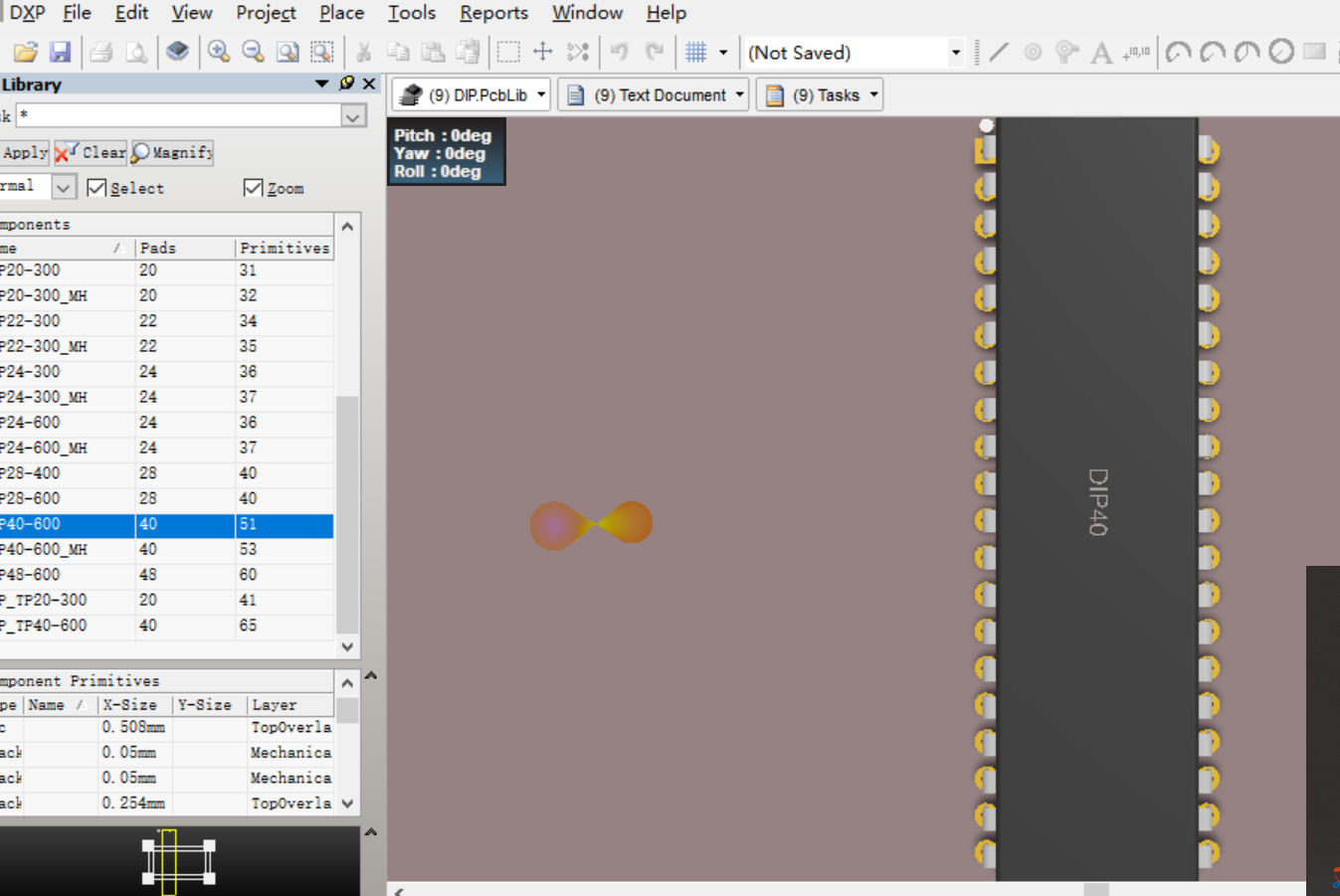
Task: Click the snap grid icon
Action: 696,53
